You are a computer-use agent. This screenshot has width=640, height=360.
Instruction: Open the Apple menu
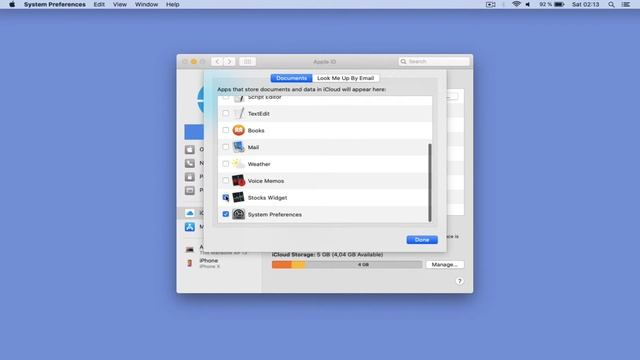click(12, 4)
